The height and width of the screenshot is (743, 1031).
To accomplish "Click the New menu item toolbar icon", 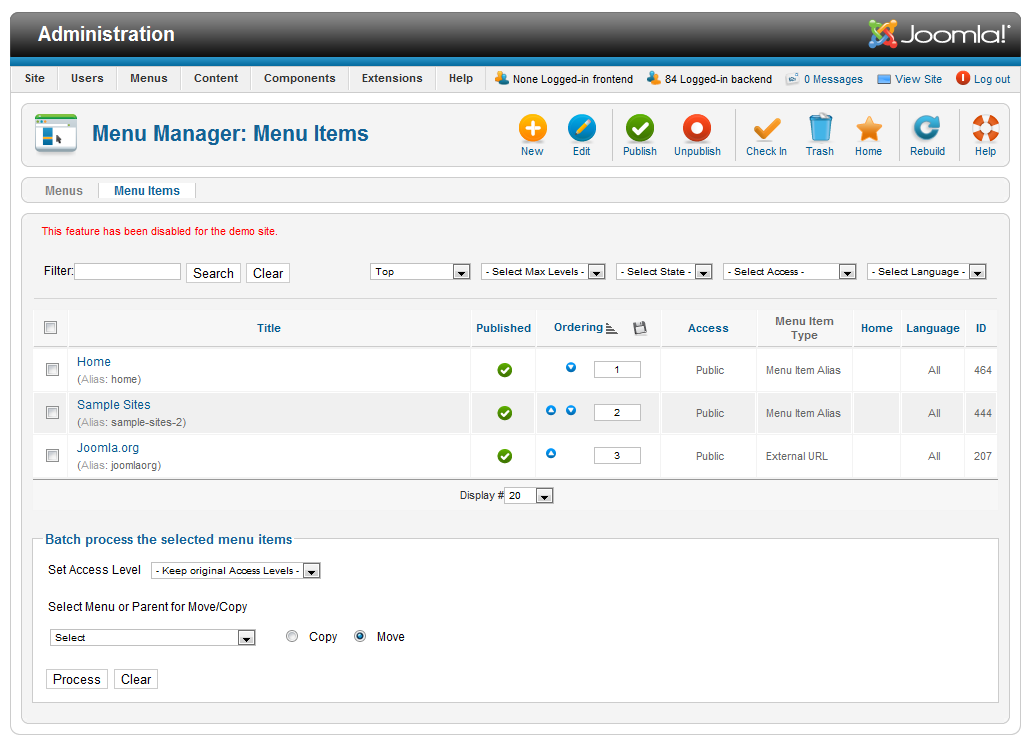I will 532,129.
